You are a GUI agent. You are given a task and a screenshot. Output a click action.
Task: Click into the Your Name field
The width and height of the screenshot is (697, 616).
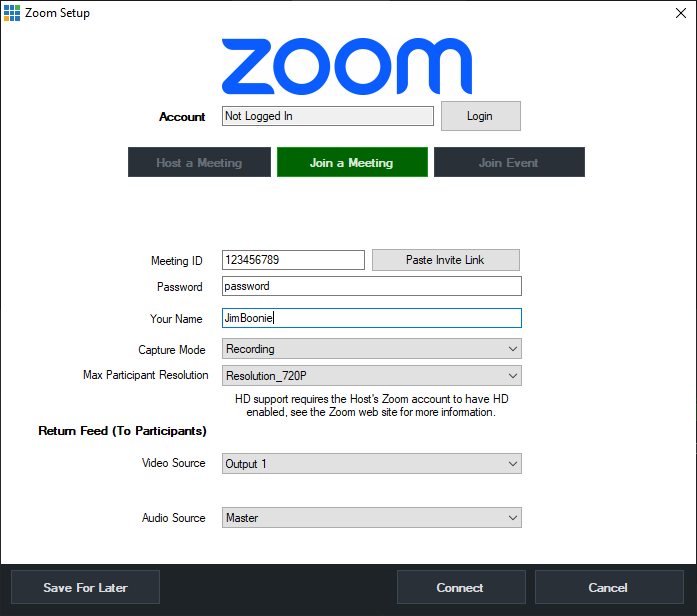pos(371,318)
